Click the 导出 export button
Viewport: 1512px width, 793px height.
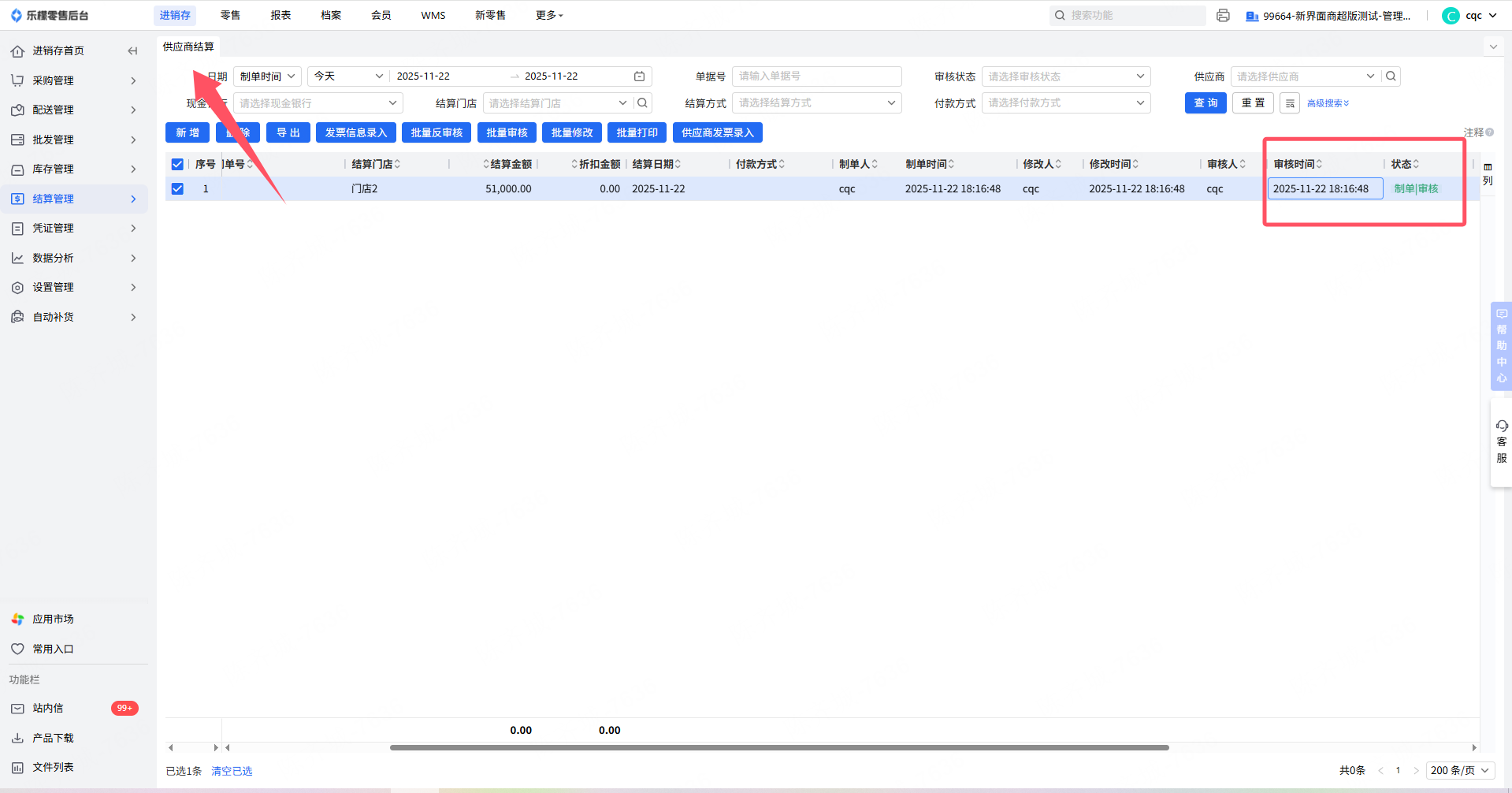point(288,133)
